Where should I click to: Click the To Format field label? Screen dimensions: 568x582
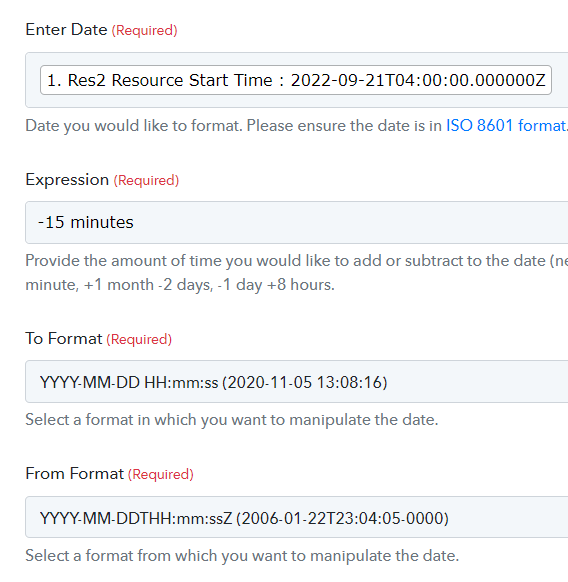63,339
